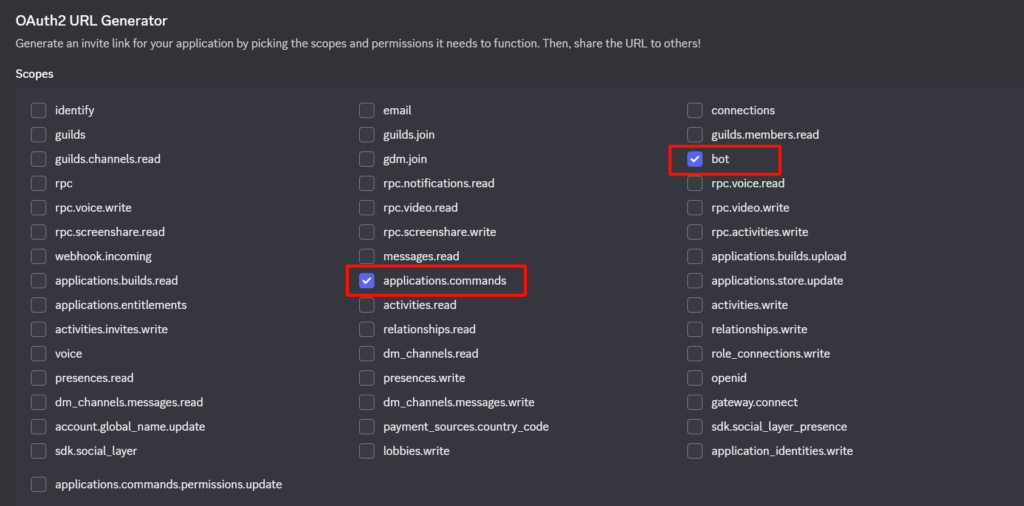
Task: Check the connections scope box
Action: pyautogui.click(x=695, y=110)
